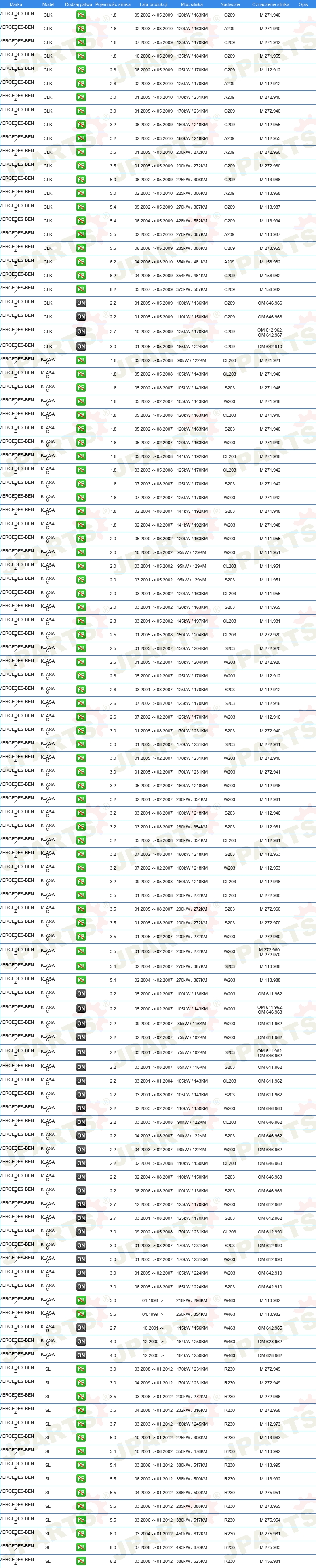Select power cell 232kW / 316KM

click(x=192, y=1410)
